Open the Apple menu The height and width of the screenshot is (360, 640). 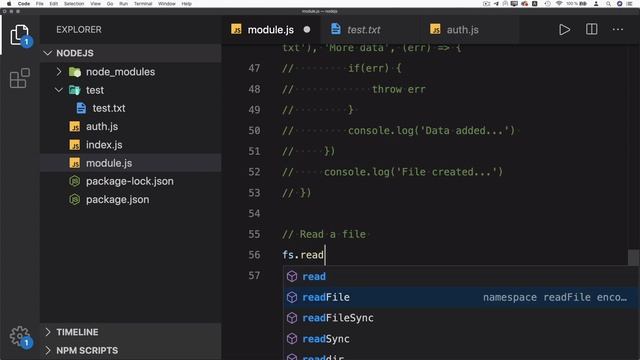coord(9,4)
